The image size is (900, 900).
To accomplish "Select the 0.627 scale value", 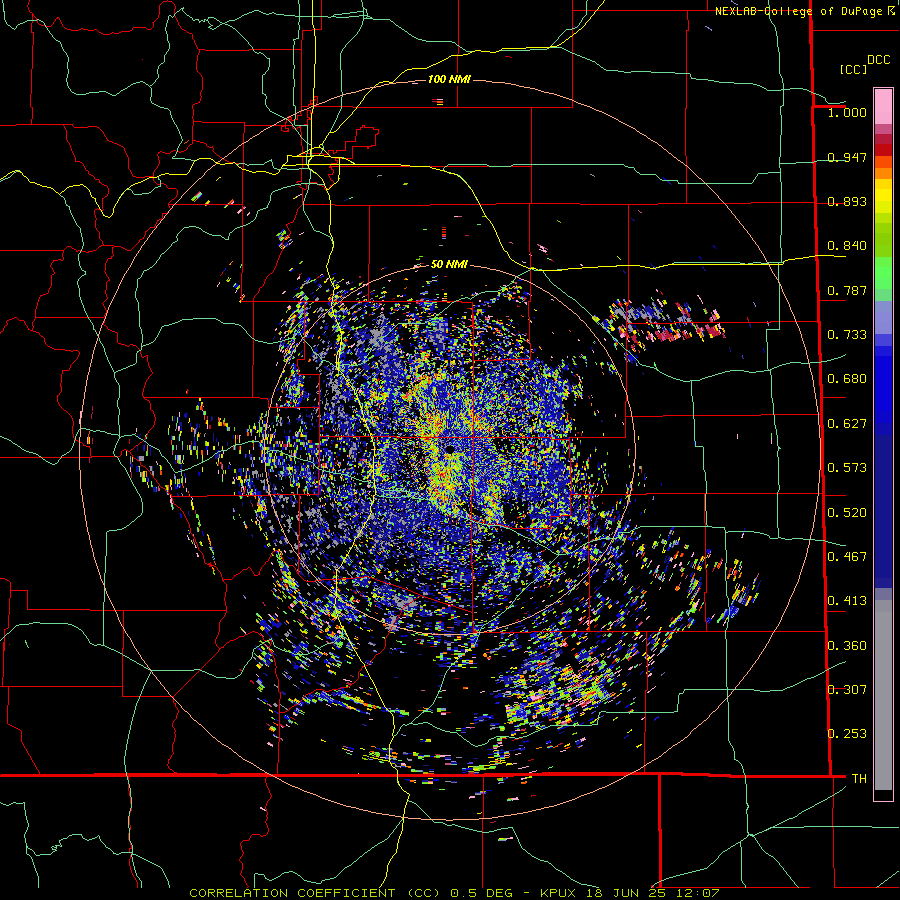I will tap(847, 424).
